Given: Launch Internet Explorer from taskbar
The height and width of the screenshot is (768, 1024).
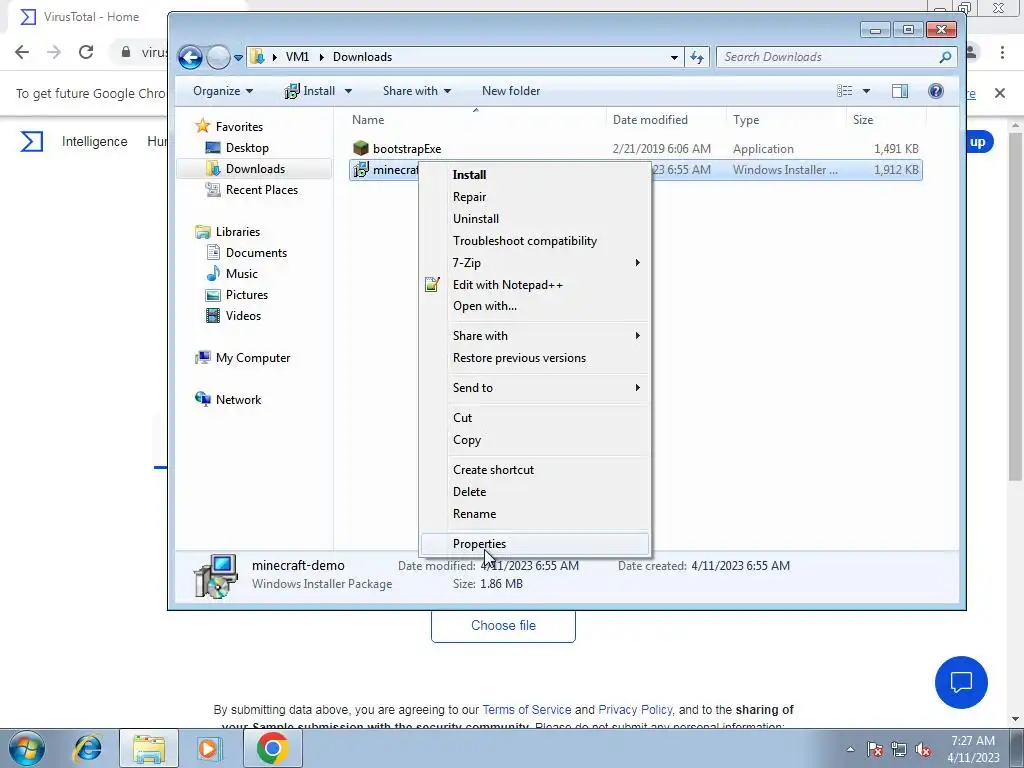Looking at the screenshot, I should point(88,748).
